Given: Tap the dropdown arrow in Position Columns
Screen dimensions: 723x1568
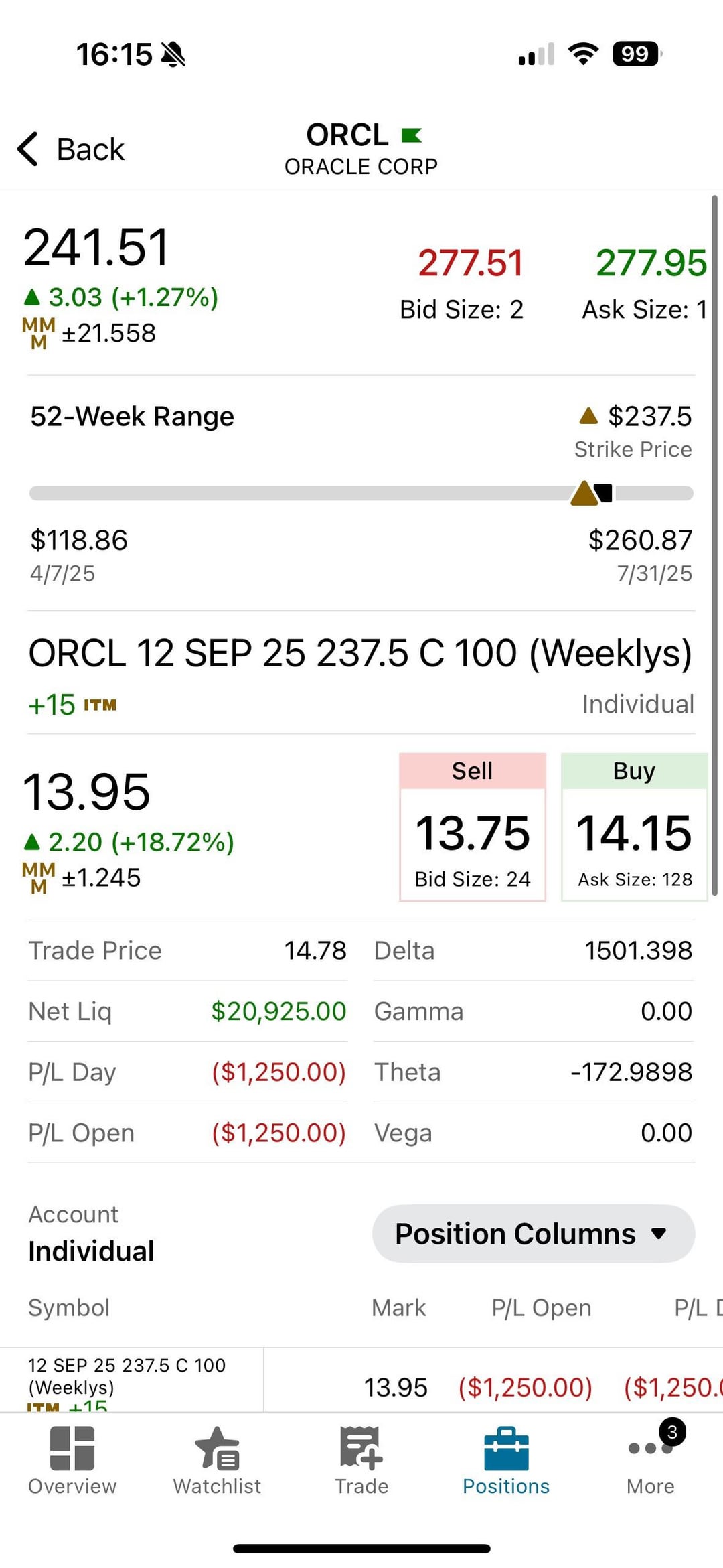Looking at the screenshot, I should point(659,1234).
